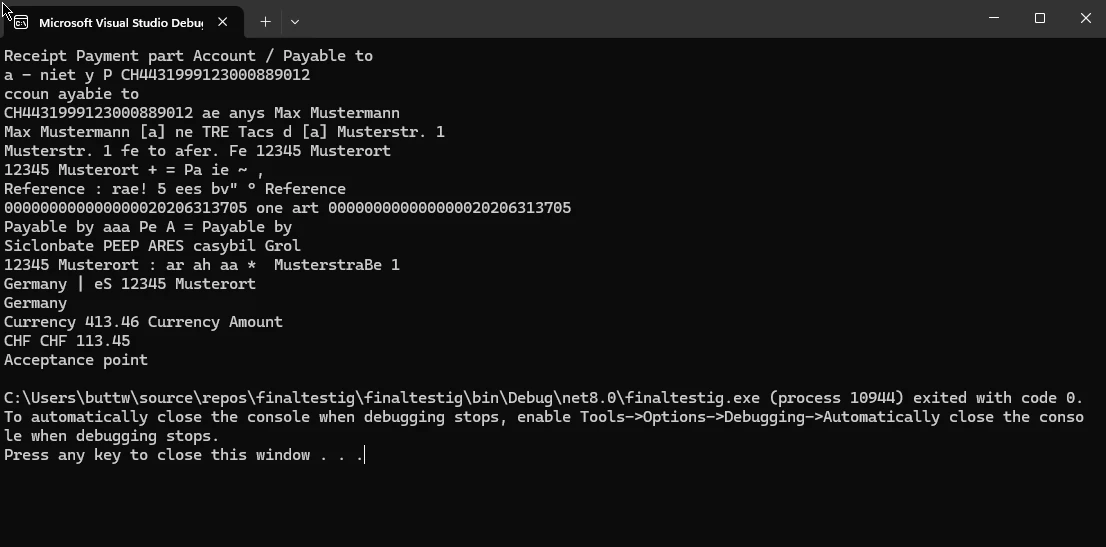Close the debug console window
This screenshot has height=547, width=1106.
[x=1086, y=18]
